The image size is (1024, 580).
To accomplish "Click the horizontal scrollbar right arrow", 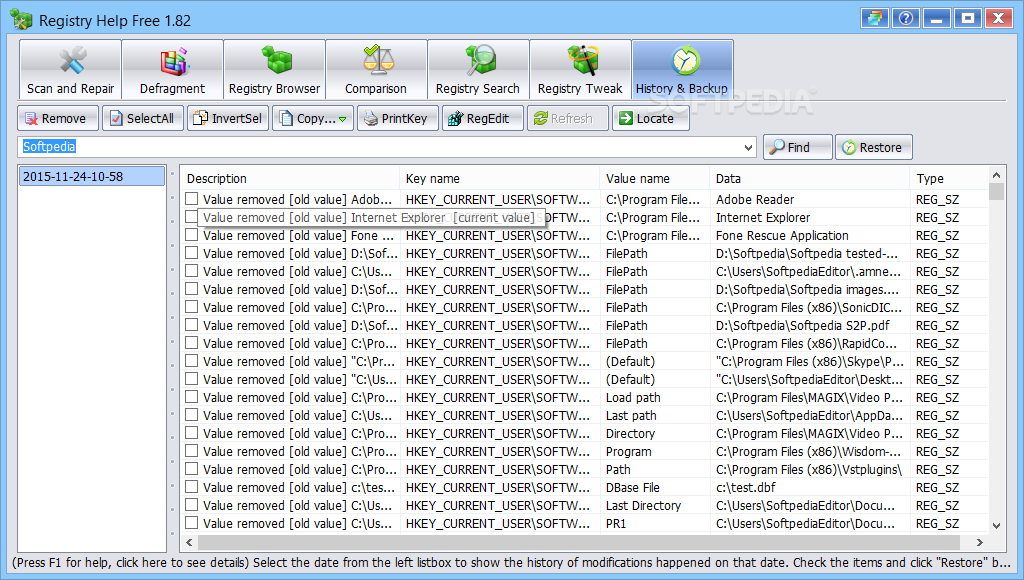I will pyautogui.click(x=980, y=542).
